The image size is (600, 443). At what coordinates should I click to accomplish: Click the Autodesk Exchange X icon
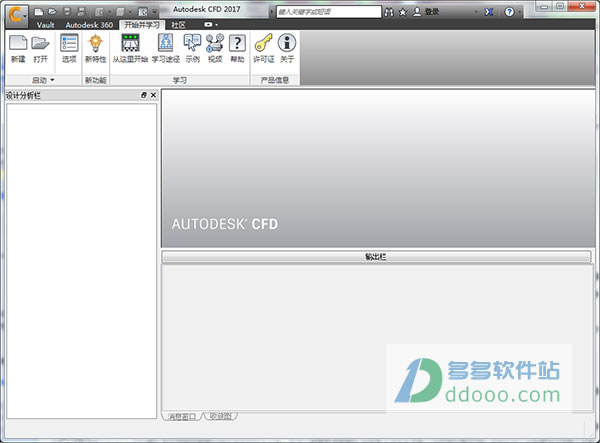[x=489, y=12]
